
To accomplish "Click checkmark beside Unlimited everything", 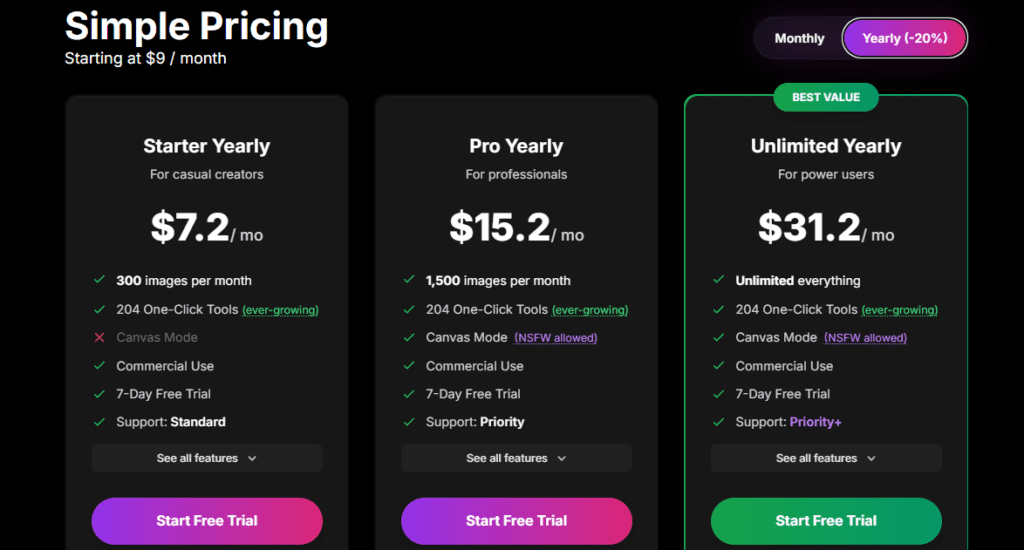I will tap(719, 281).
